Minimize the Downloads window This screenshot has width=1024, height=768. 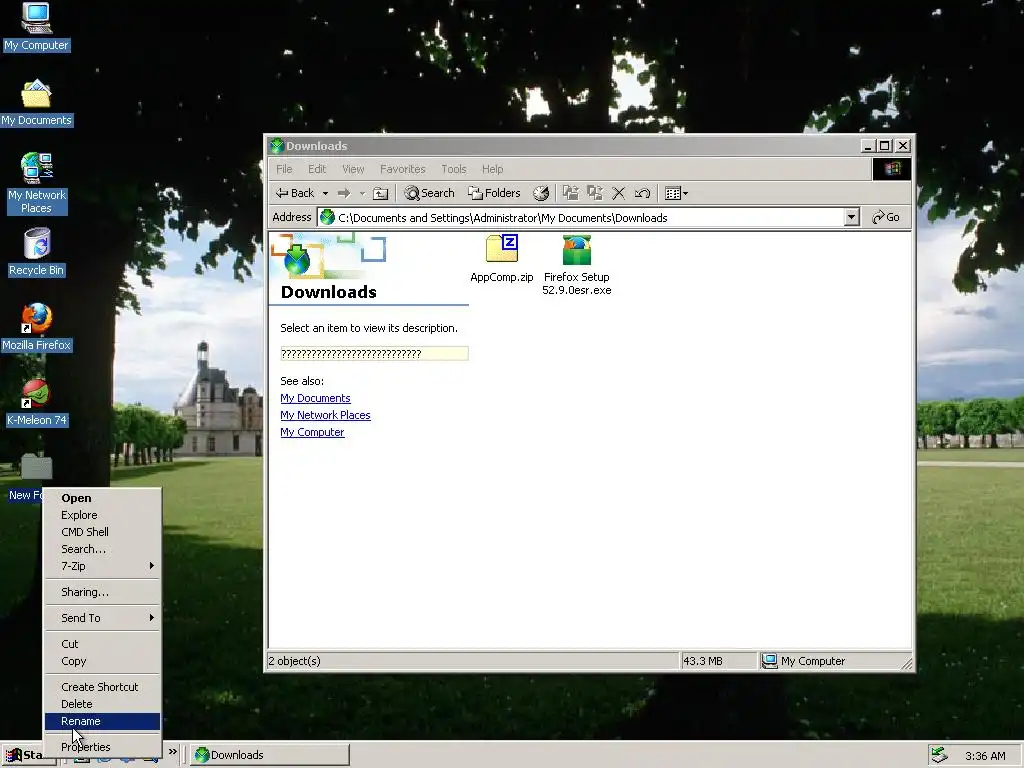point(868,146)
